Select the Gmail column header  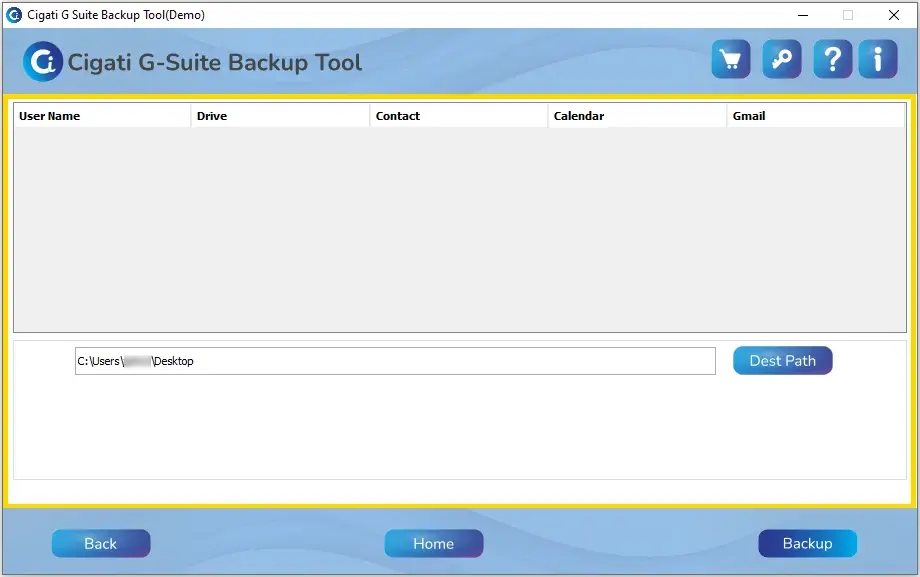816,116
